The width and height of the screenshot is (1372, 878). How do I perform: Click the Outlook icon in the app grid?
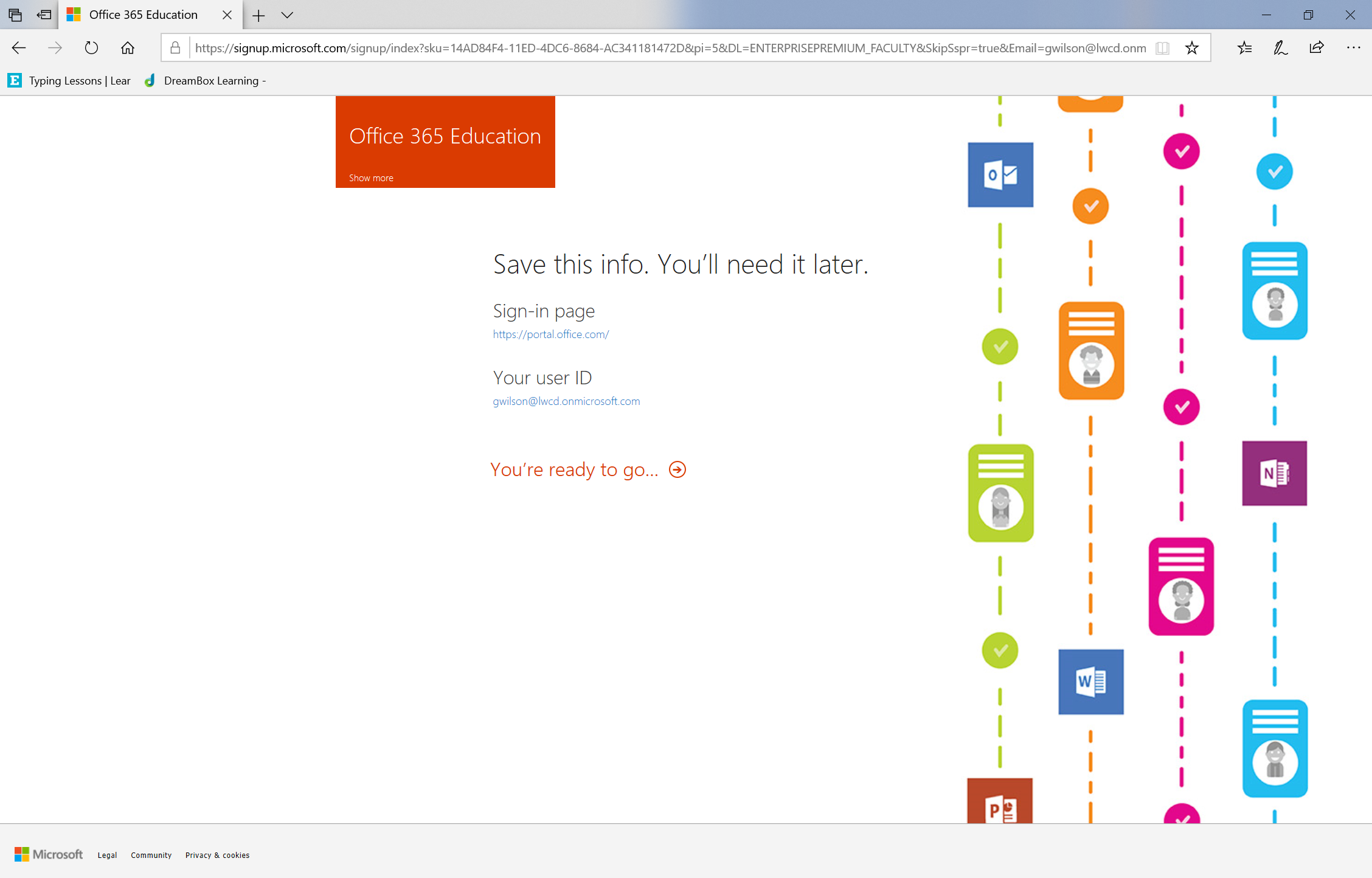pos(1001,175)
